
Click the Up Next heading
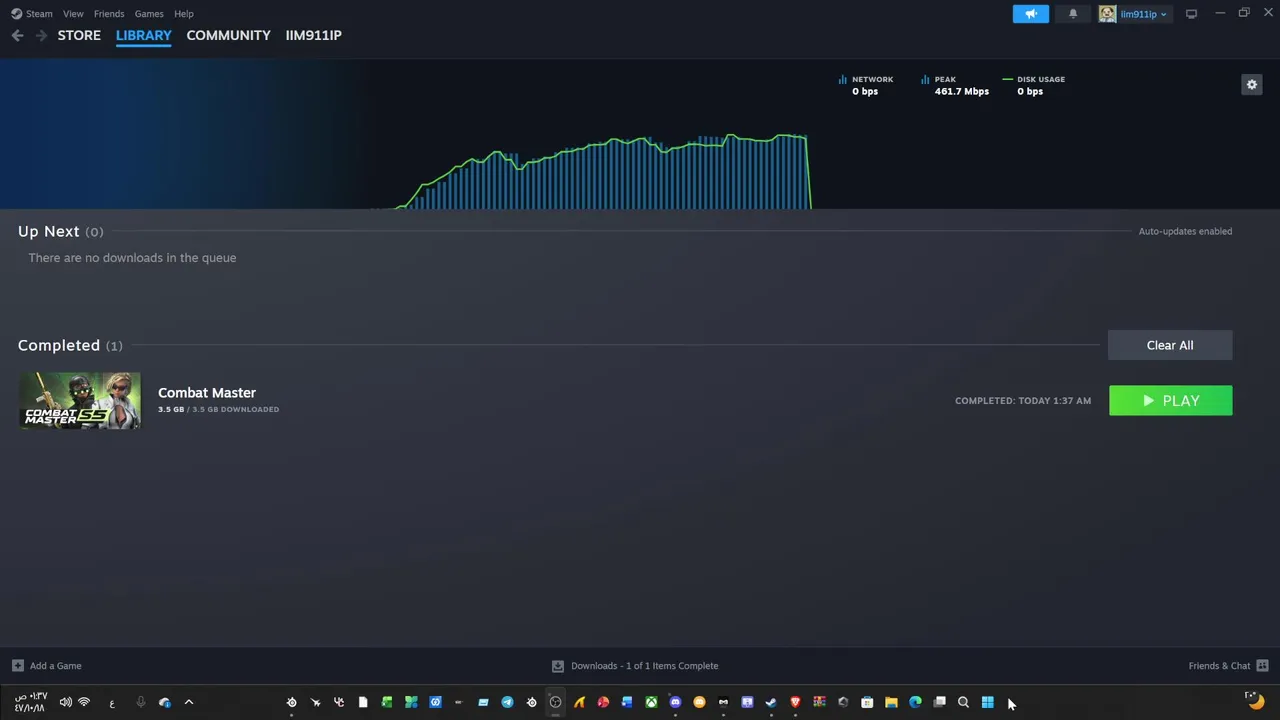tap(48, 231)
